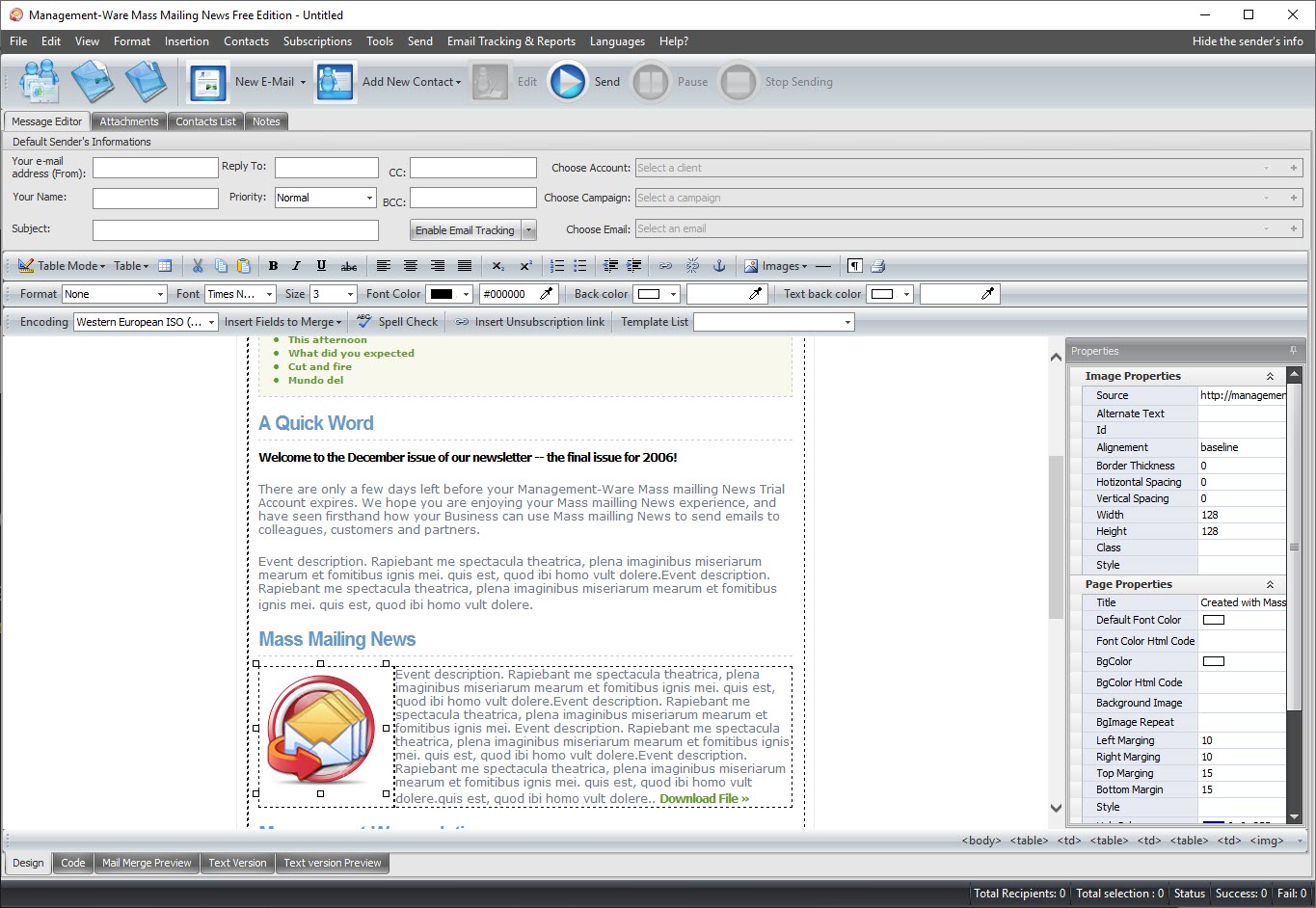Decrease the indent
This screenshot has width=1316, height=908.
point(611,266)
